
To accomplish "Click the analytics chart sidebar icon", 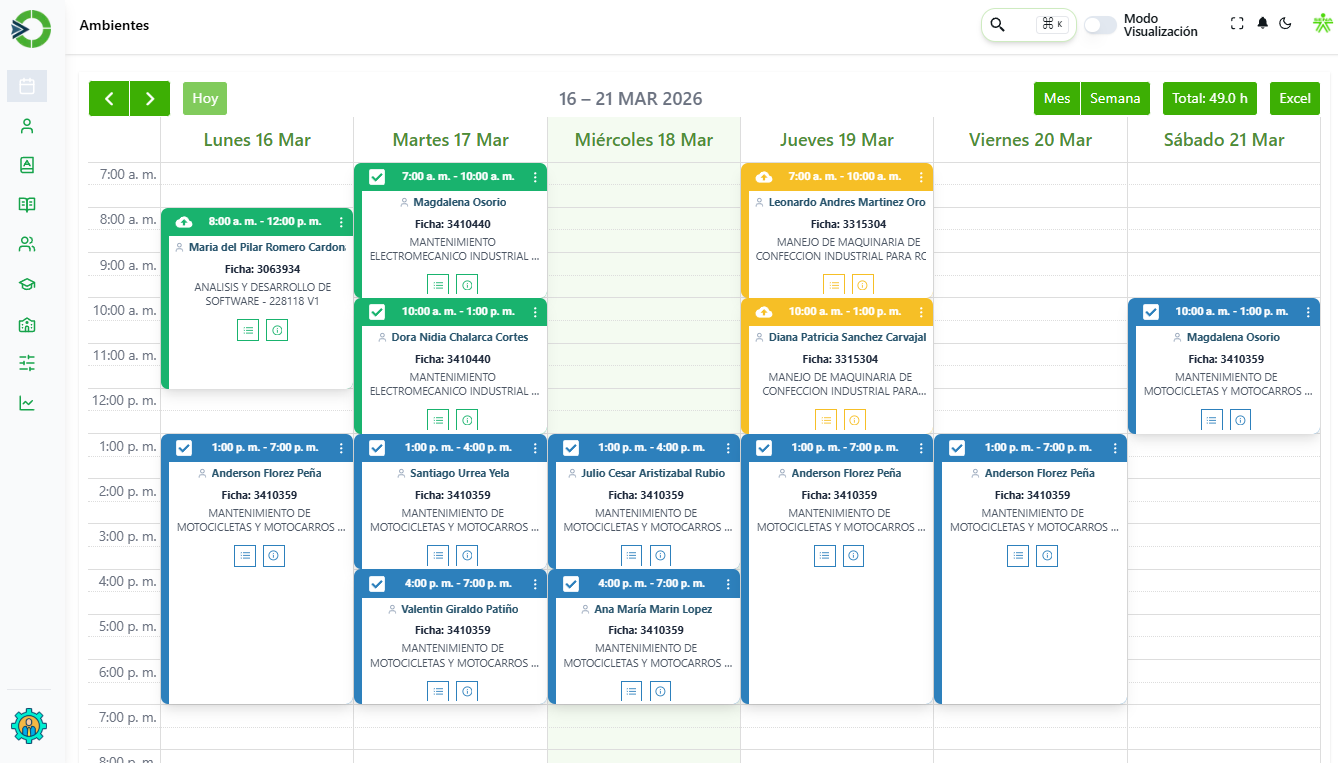I will tap(27, 403).
